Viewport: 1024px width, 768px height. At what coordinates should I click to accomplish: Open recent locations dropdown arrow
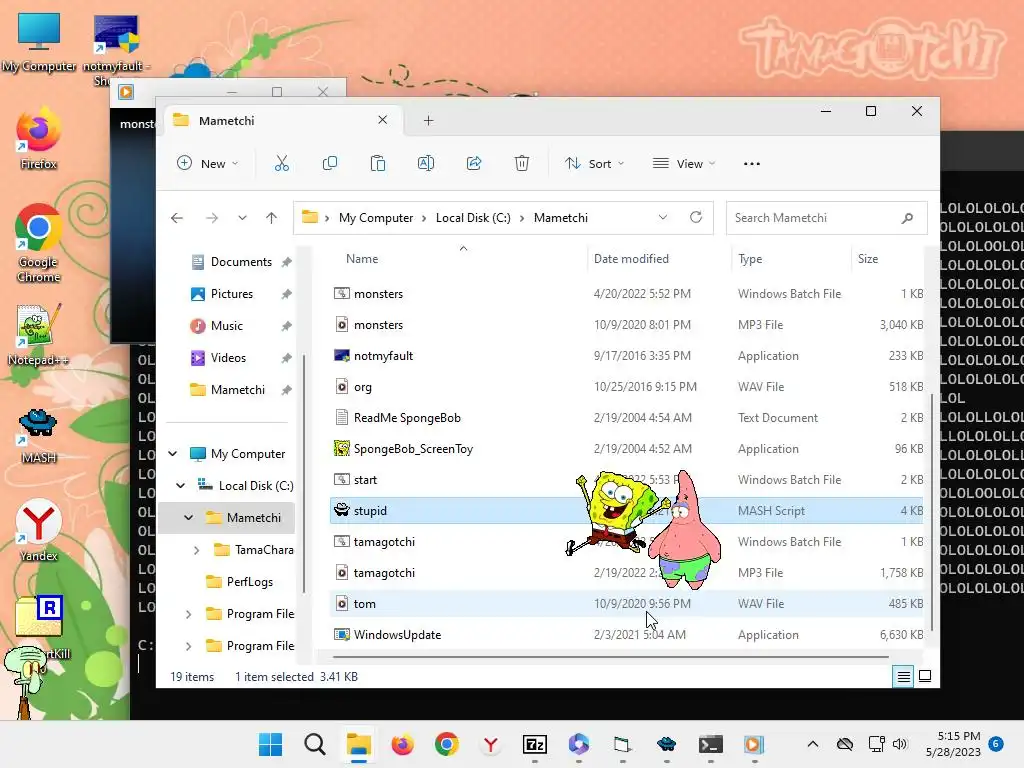242,218
